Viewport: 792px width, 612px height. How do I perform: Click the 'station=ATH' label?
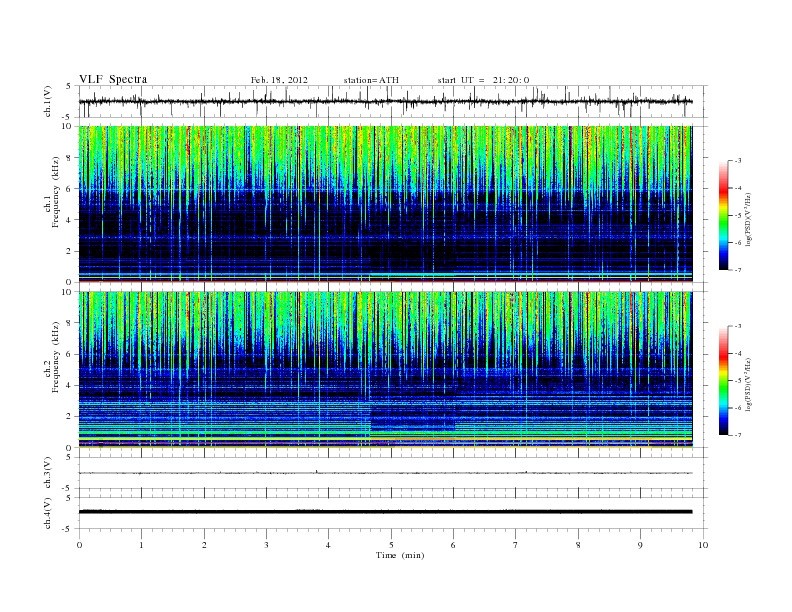click(x=371, y=80)
